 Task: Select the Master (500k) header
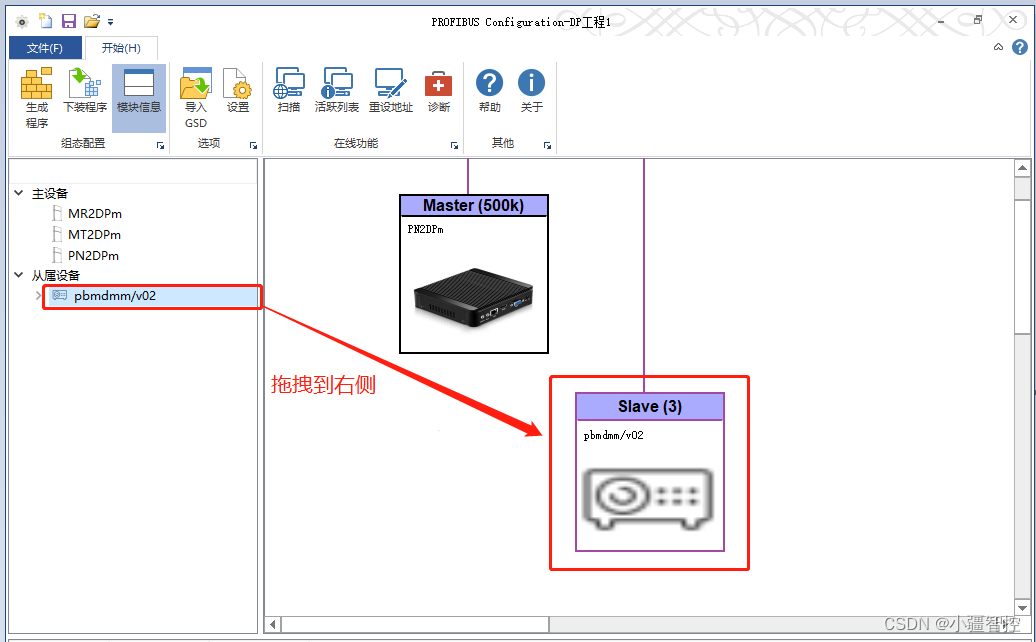click(474, 205)
